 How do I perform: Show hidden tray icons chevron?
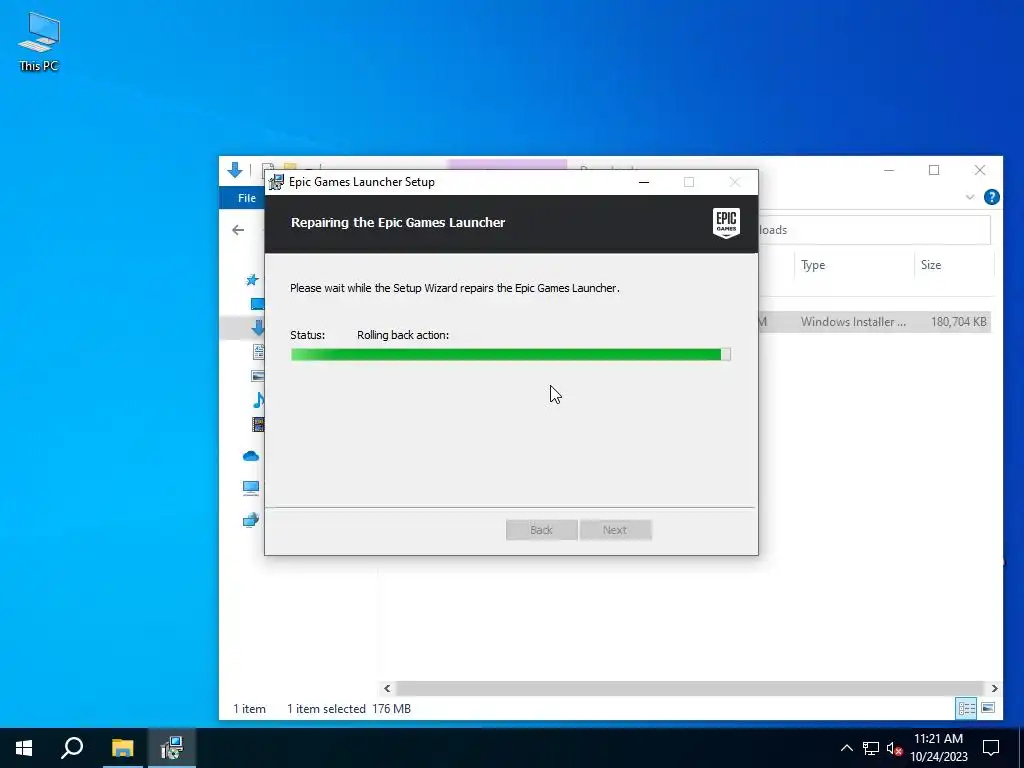[846, 748]
